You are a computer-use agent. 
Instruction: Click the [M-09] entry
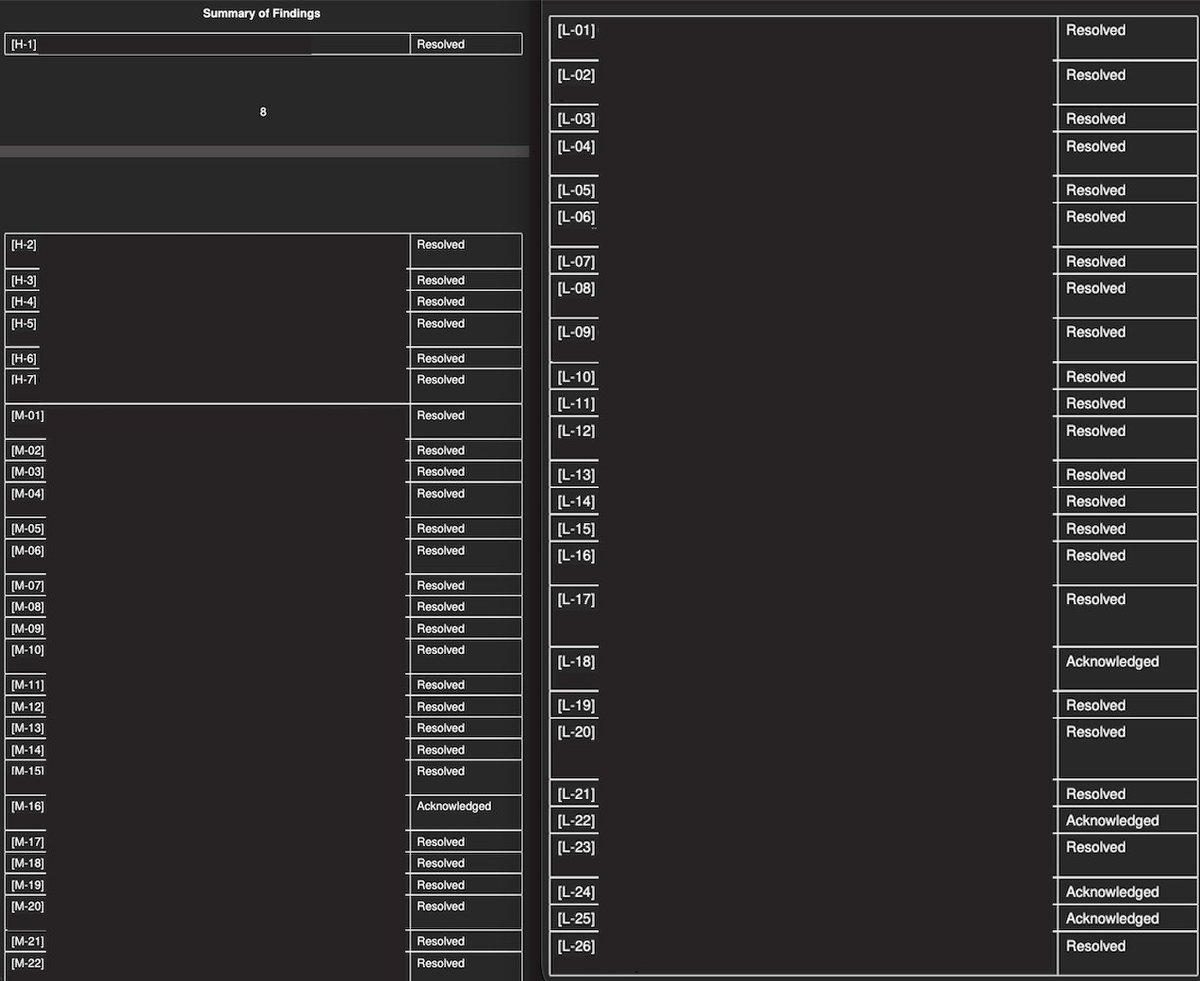[x=27, y=629]
